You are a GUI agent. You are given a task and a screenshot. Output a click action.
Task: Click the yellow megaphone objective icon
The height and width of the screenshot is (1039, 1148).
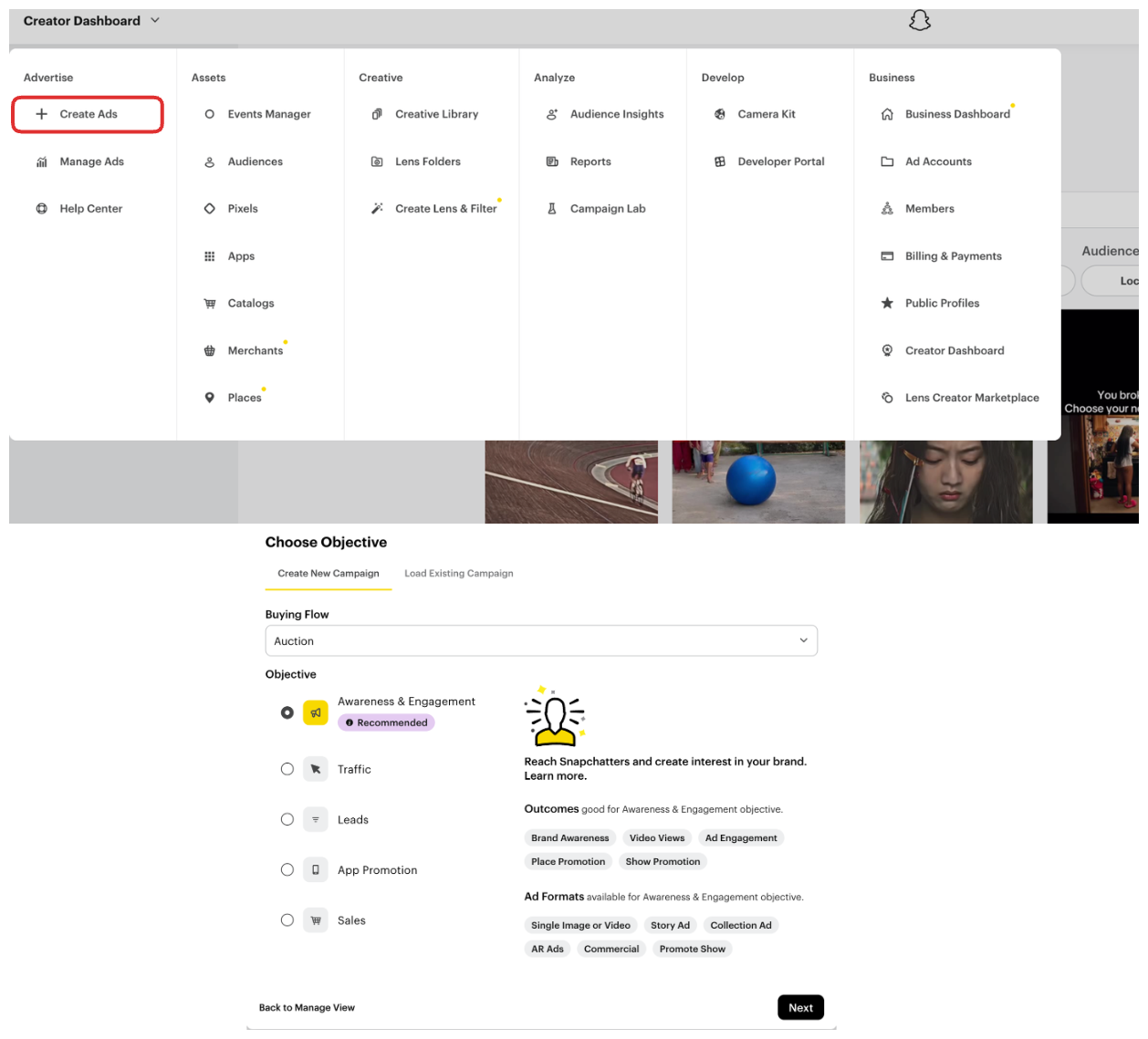click(x=316, y=712)
